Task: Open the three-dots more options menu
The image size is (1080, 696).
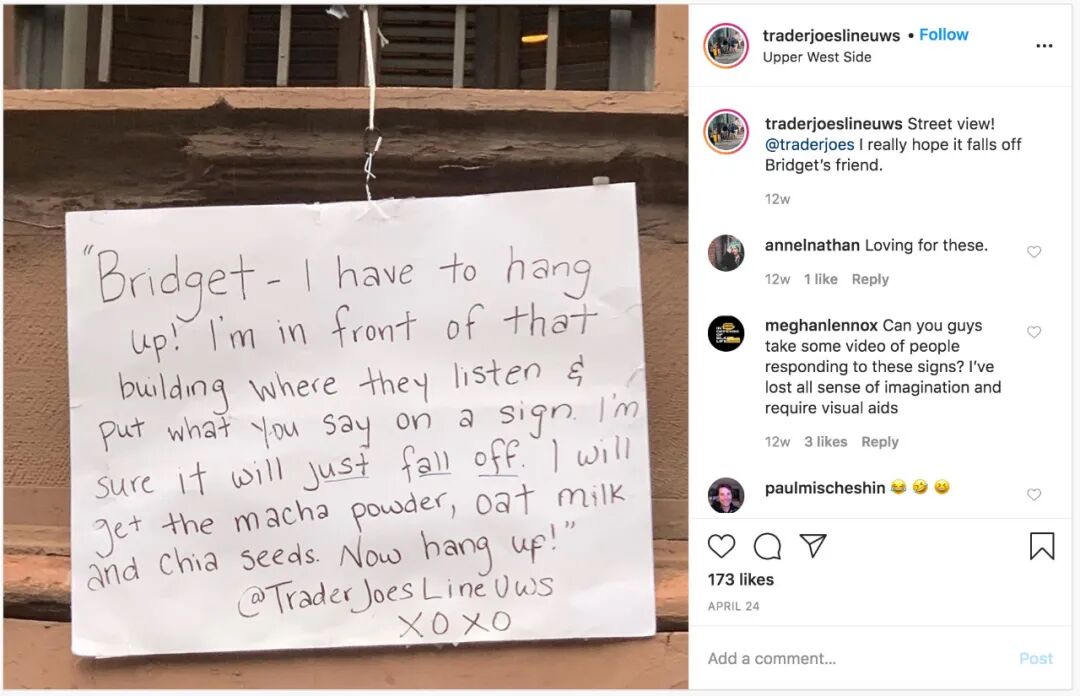Action: click(1044, 46)
